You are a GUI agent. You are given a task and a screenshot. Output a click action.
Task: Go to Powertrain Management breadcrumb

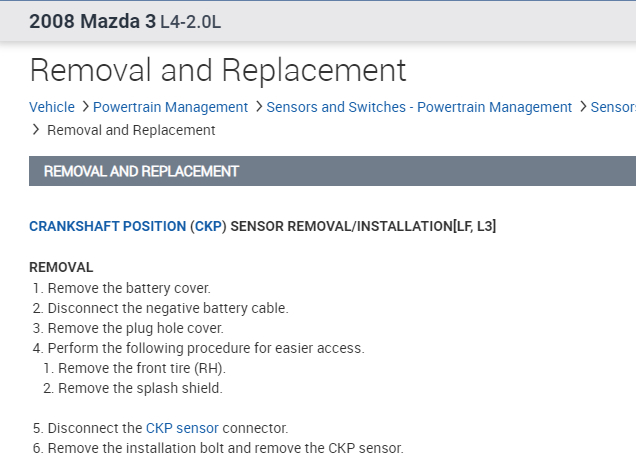(x=170, y=107)
